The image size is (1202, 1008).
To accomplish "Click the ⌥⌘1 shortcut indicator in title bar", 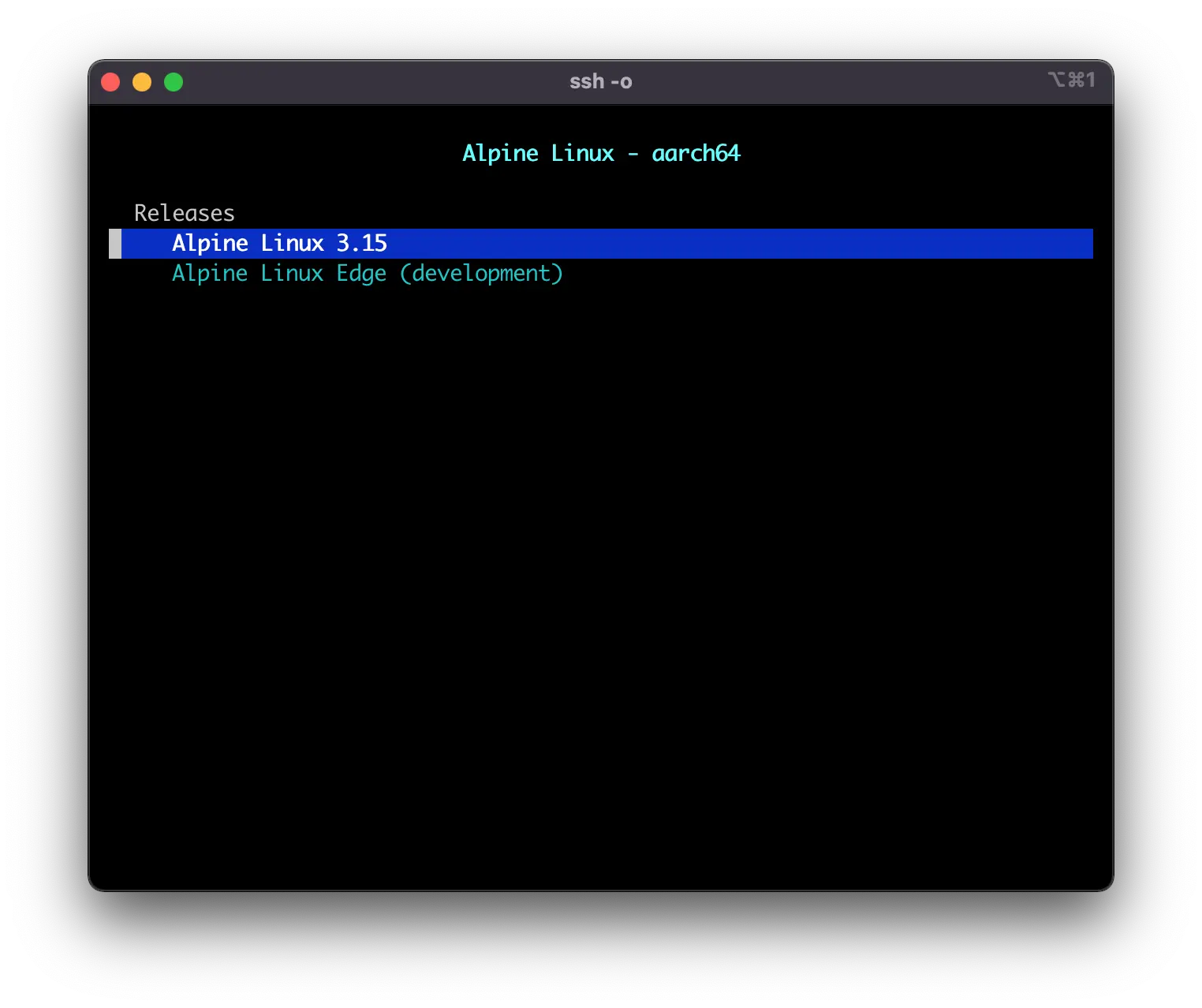I will [1071, 80].
